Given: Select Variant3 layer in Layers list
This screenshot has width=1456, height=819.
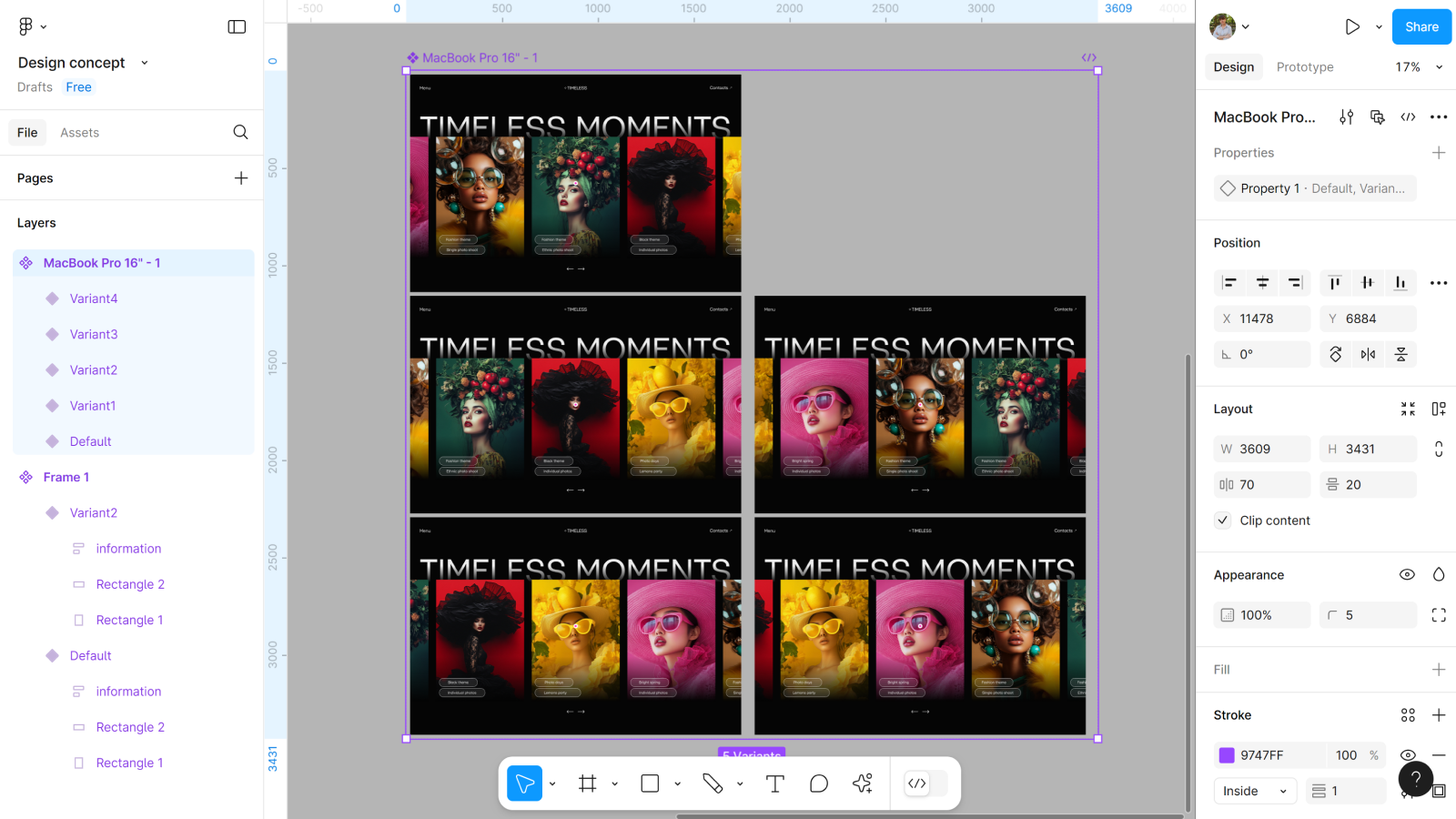Looking at the screenshot, I should [94, 334].
